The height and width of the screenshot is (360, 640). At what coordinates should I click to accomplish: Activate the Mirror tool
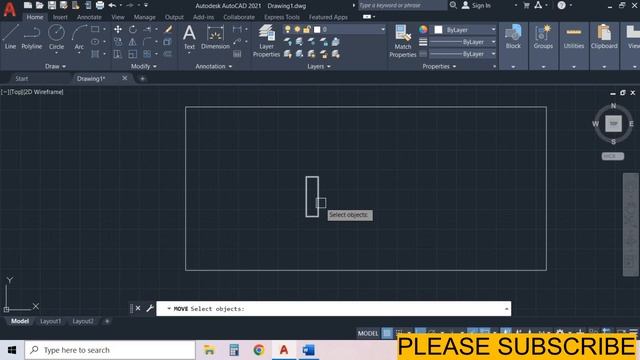(133, 42)
